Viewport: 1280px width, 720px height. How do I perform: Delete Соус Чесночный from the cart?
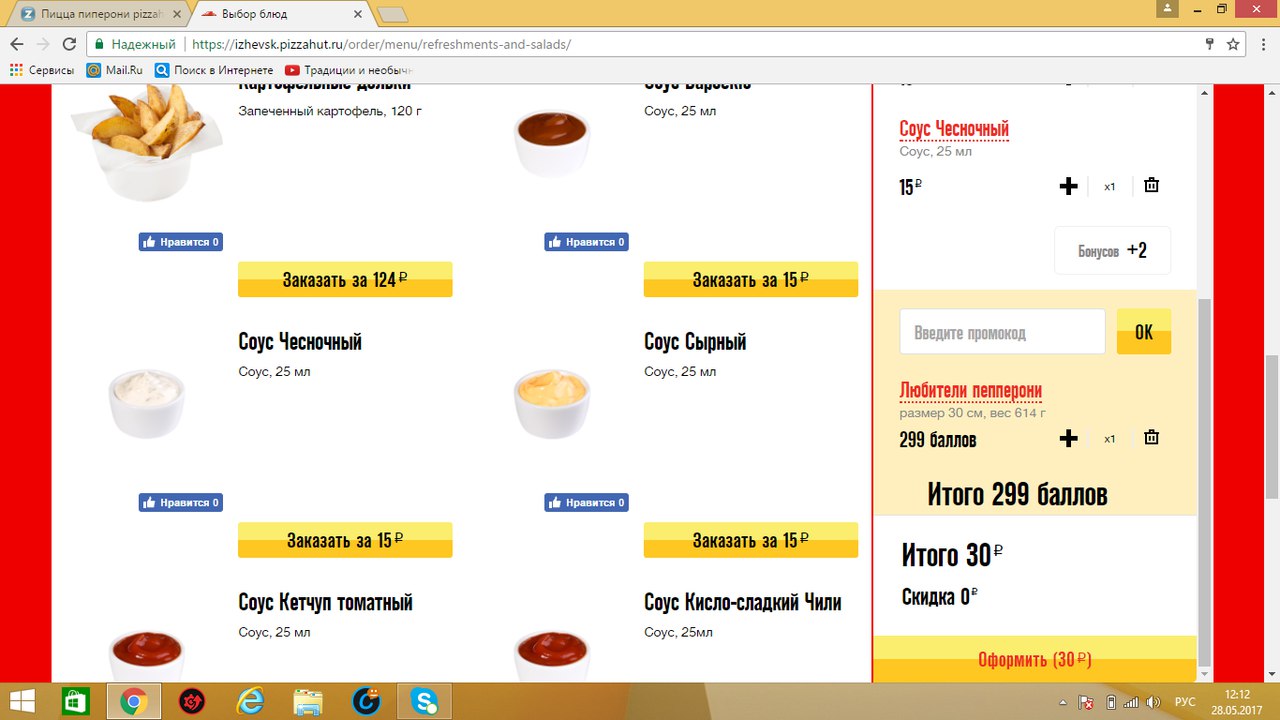coord(1151,185)
